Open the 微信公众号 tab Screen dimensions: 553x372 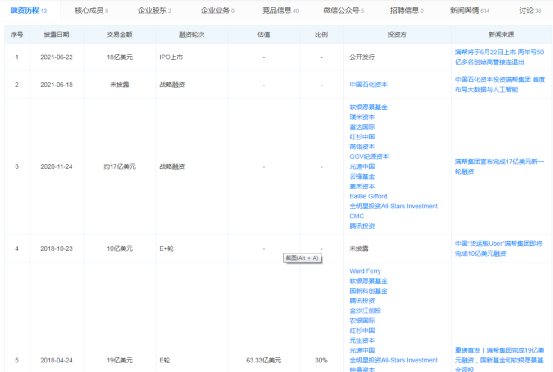coord(344,11)
